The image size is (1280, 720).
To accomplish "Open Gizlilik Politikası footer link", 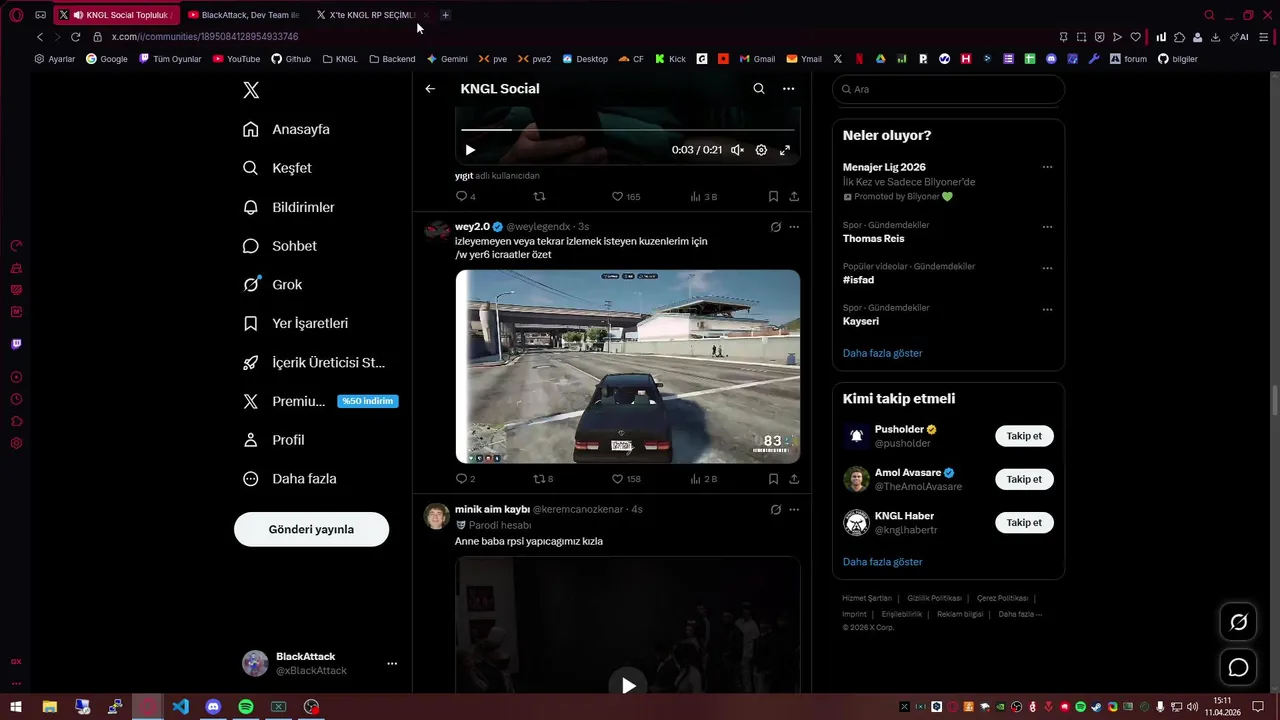I will pyautogui.click(x=934, y=598).
